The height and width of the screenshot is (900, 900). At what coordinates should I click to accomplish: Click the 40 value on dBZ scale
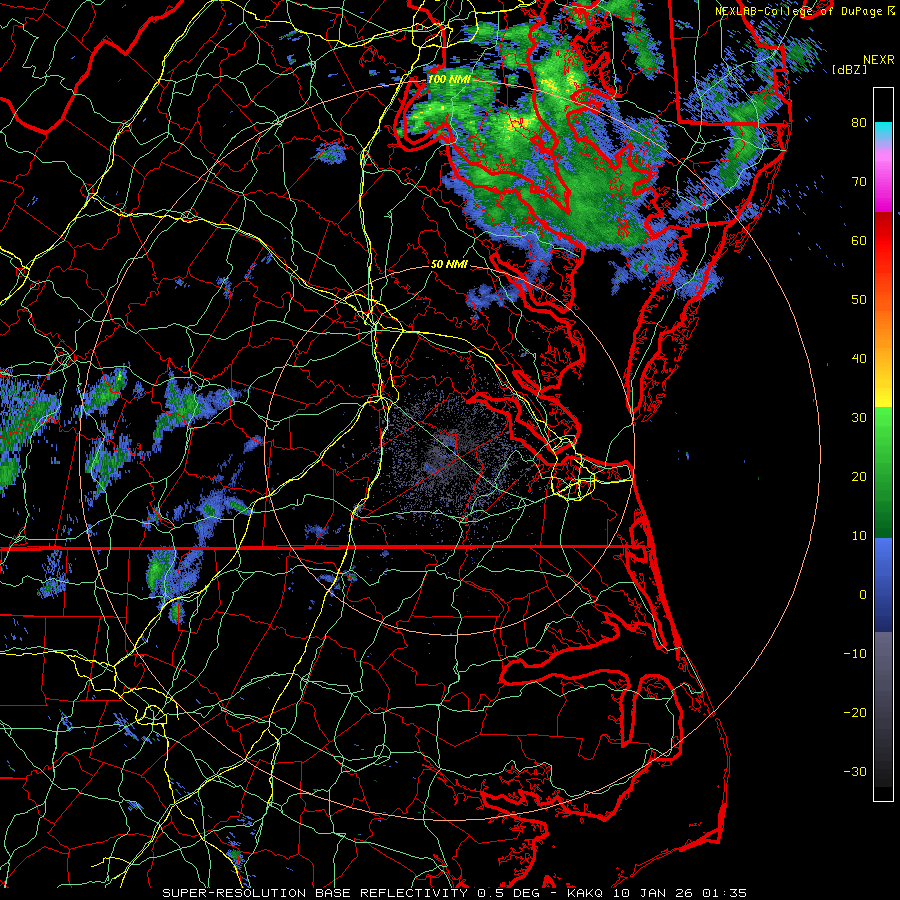tap(859, 359)
